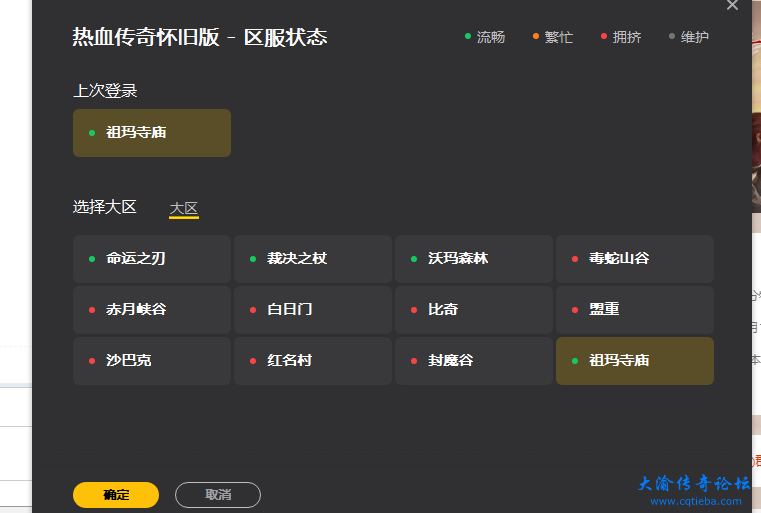The width and height of the screenshot is (761, 513).
Task: Click the 上次登录 section heading
Action: click(x=105, y=91)
